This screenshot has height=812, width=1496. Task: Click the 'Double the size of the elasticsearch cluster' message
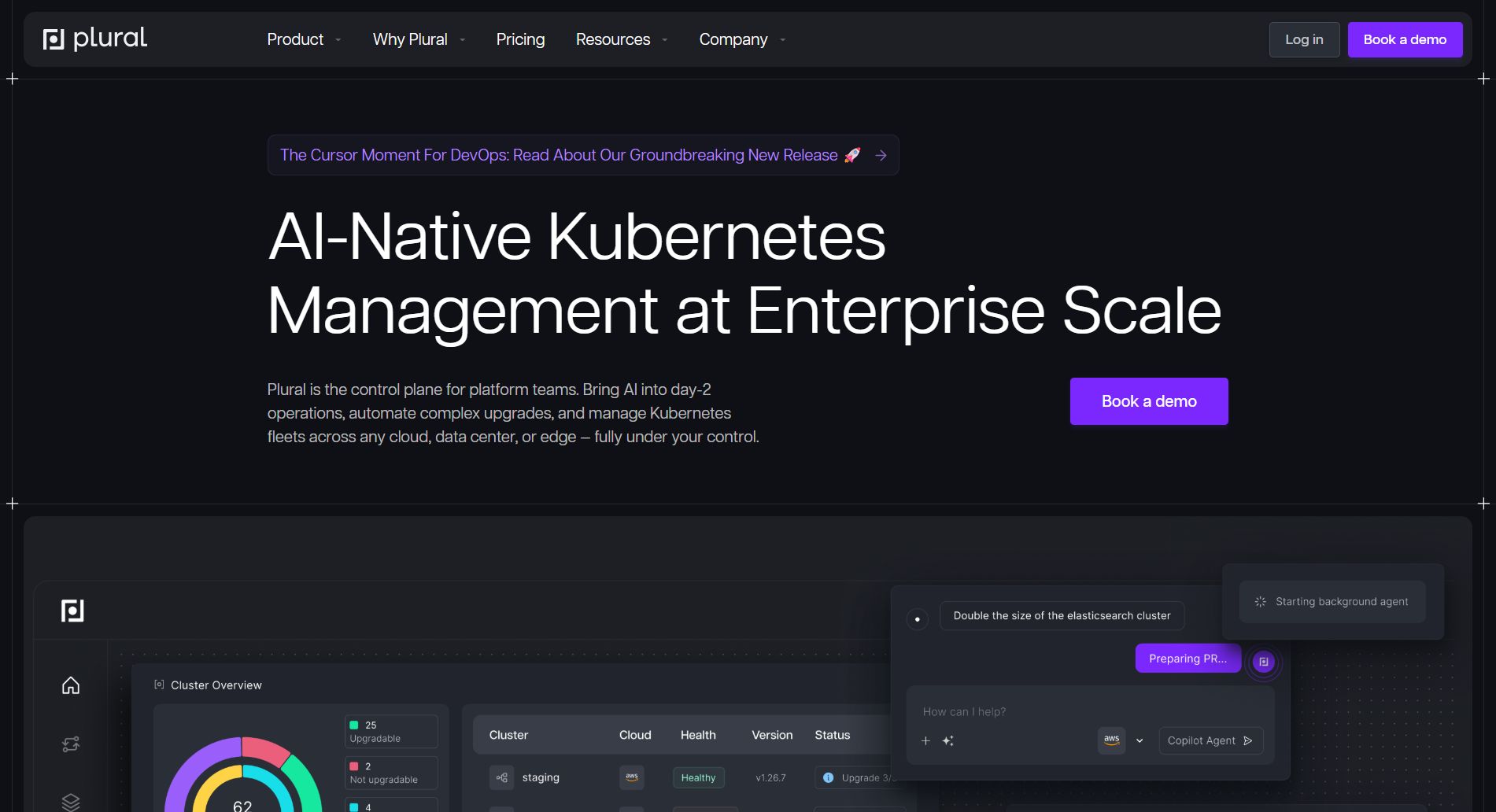[1062, 616]
